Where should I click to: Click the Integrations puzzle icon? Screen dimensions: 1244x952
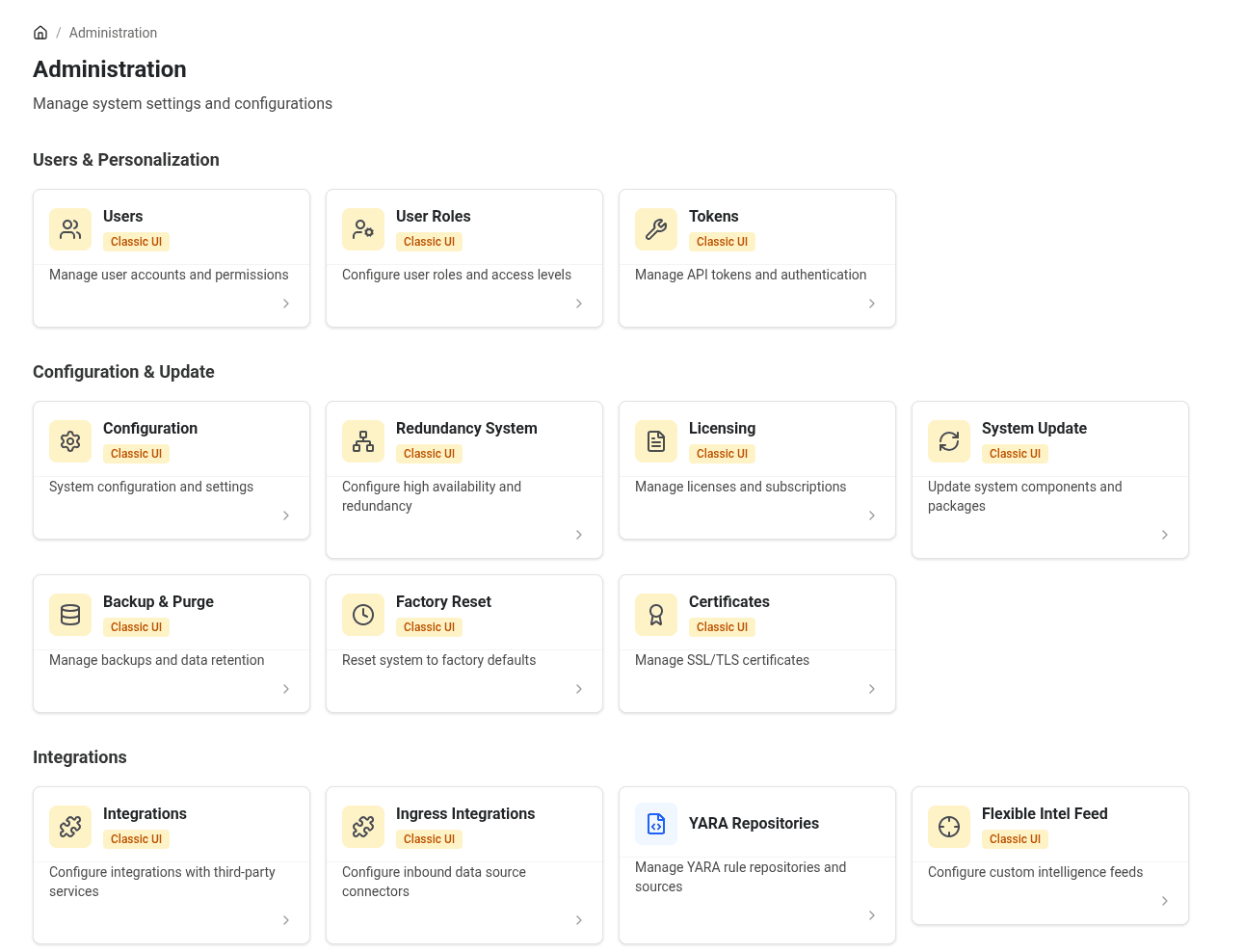coord(70,827)
